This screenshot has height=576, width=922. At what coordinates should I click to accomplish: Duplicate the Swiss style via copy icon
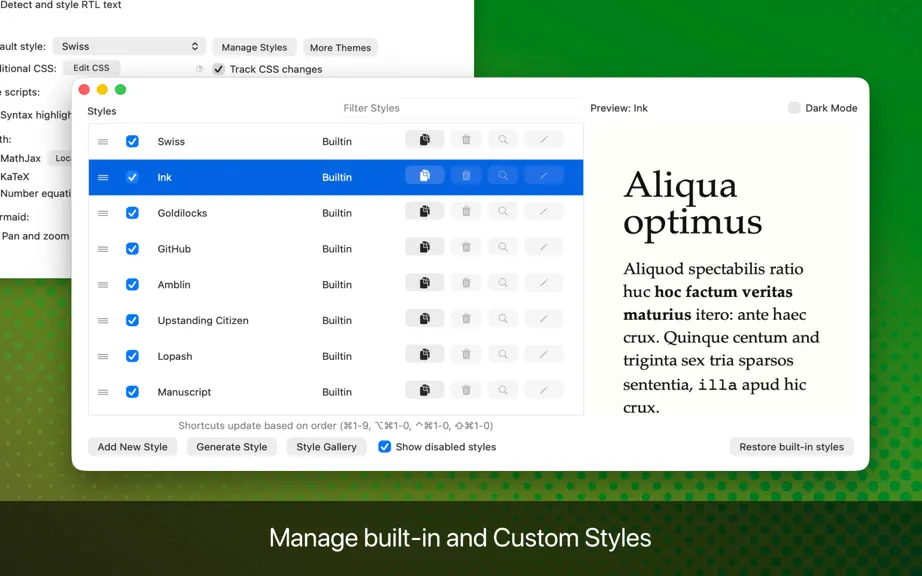425,140
